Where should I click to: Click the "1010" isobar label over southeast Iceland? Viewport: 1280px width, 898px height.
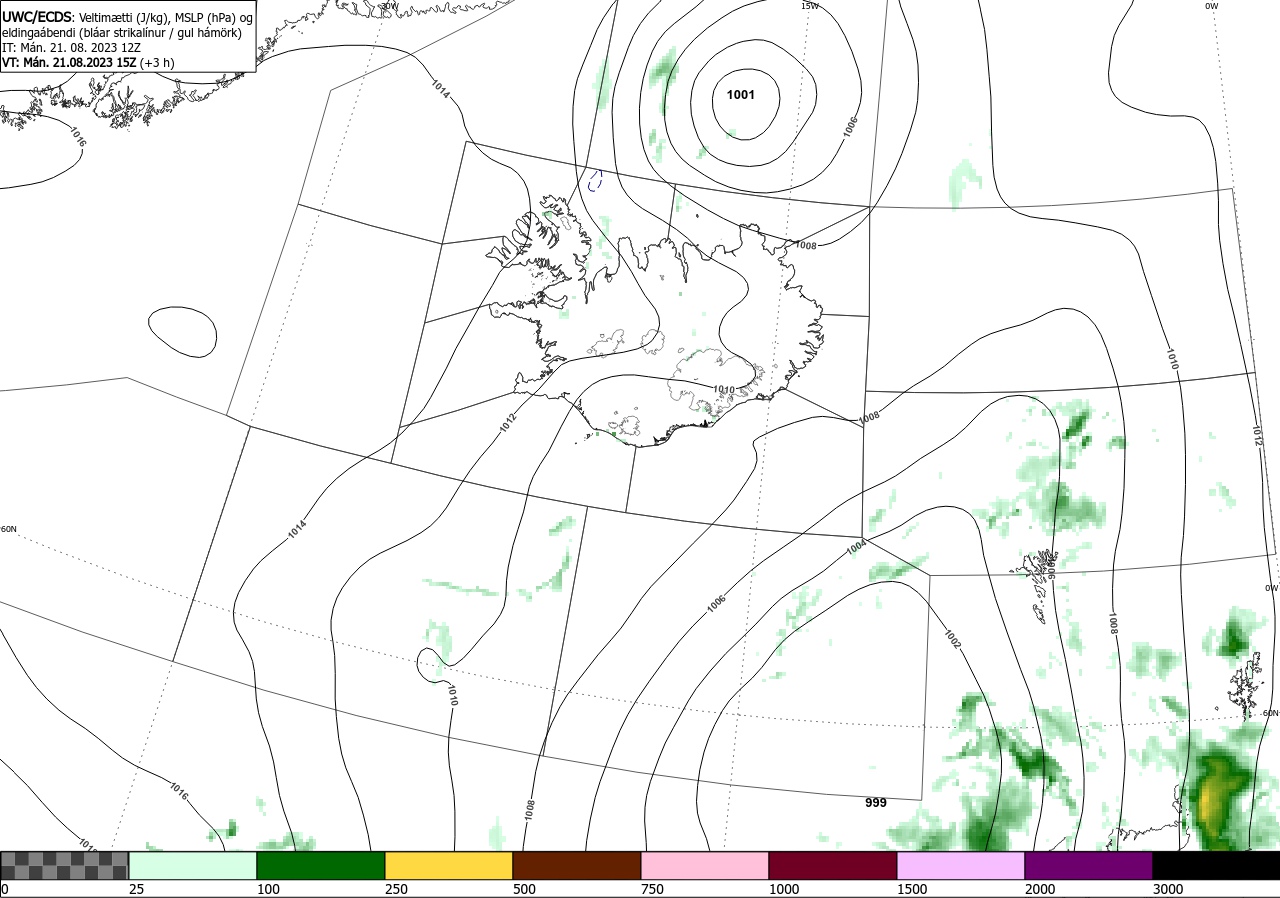coord(724,389)
